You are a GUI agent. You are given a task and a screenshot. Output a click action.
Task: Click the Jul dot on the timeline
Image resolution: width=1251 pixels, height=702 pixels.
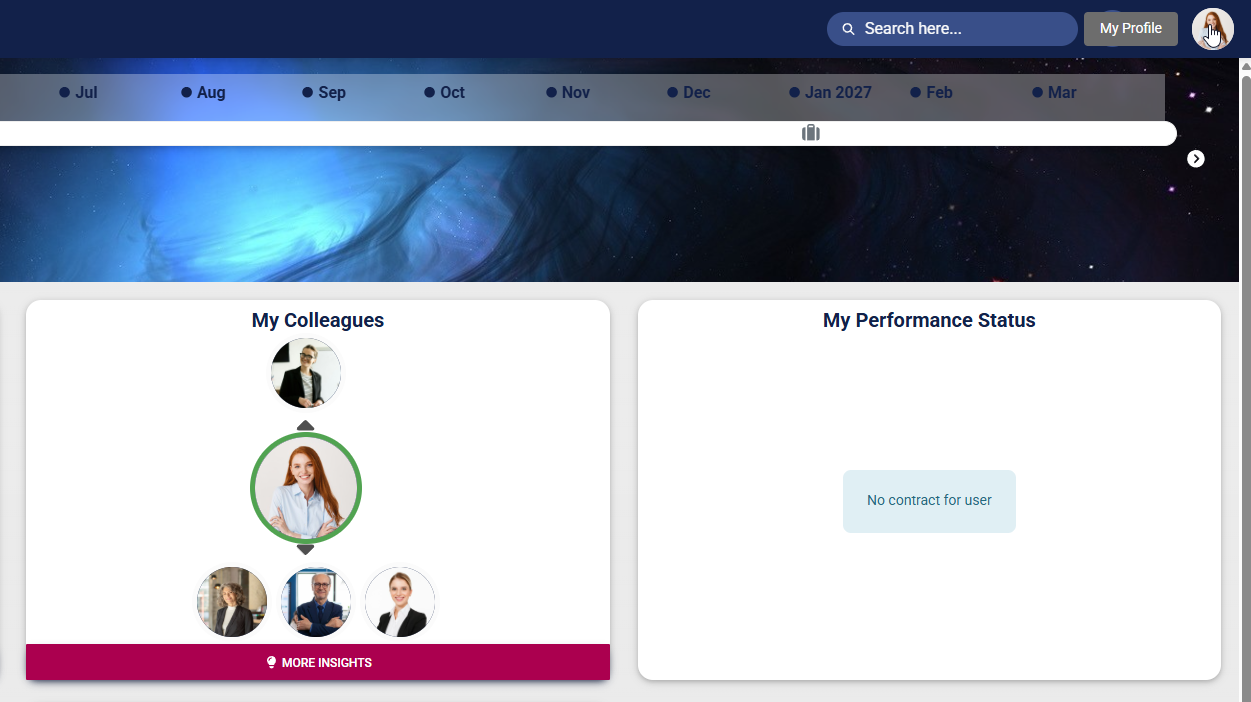pos(63,92)
